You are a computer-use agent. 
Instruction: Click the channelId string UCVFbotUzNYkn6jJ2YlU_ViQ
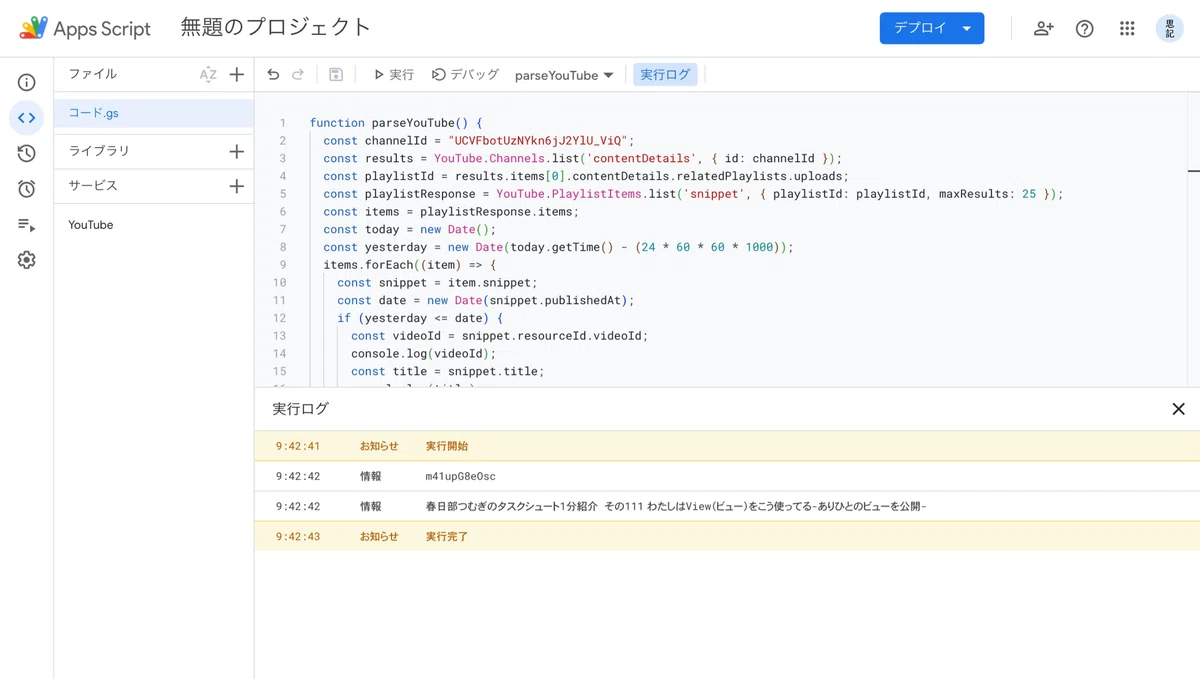538,141
